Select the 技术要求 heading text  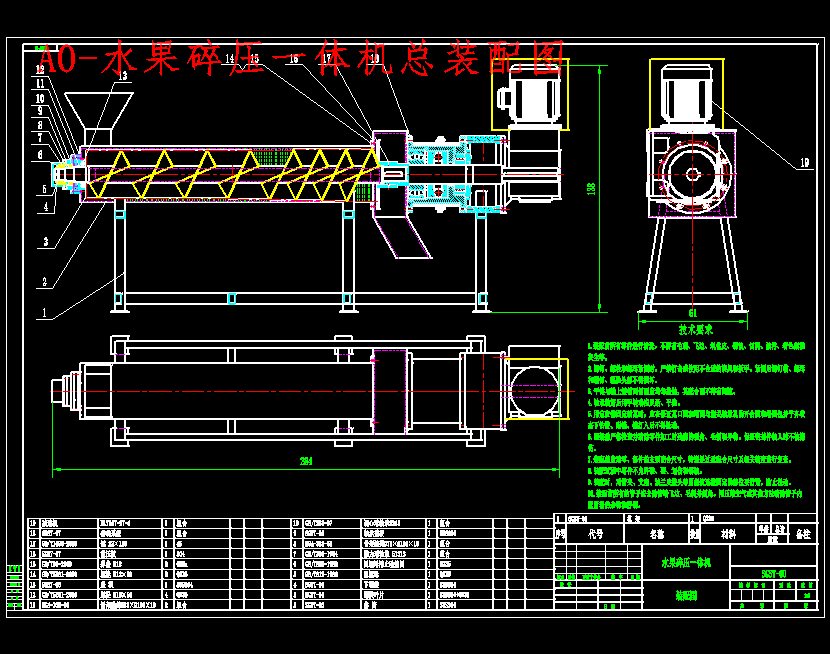[696, 330]
